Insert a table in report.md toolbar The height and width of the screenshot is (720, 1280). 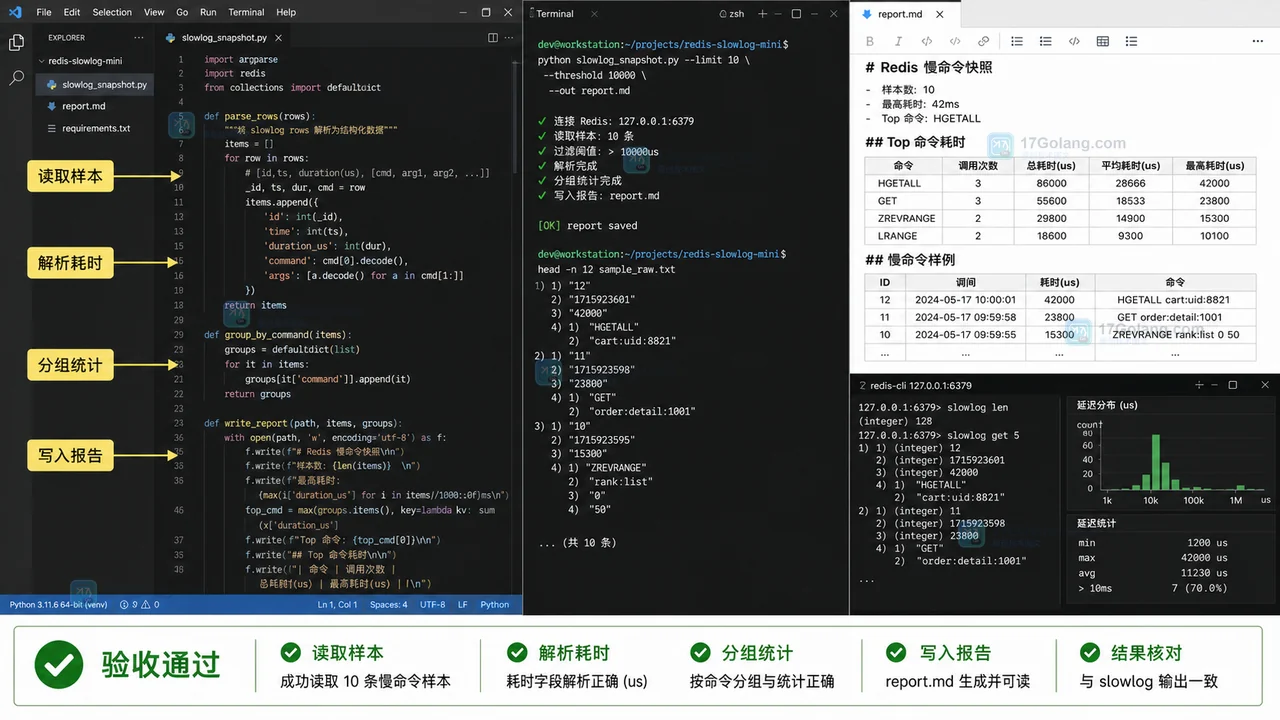1102,41
